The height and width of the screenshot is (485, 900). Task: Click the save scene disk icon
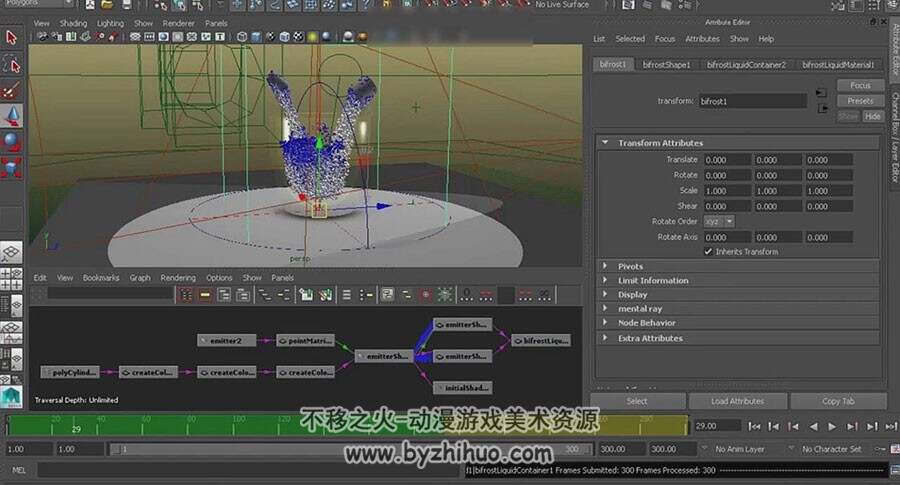click(126, 5)
